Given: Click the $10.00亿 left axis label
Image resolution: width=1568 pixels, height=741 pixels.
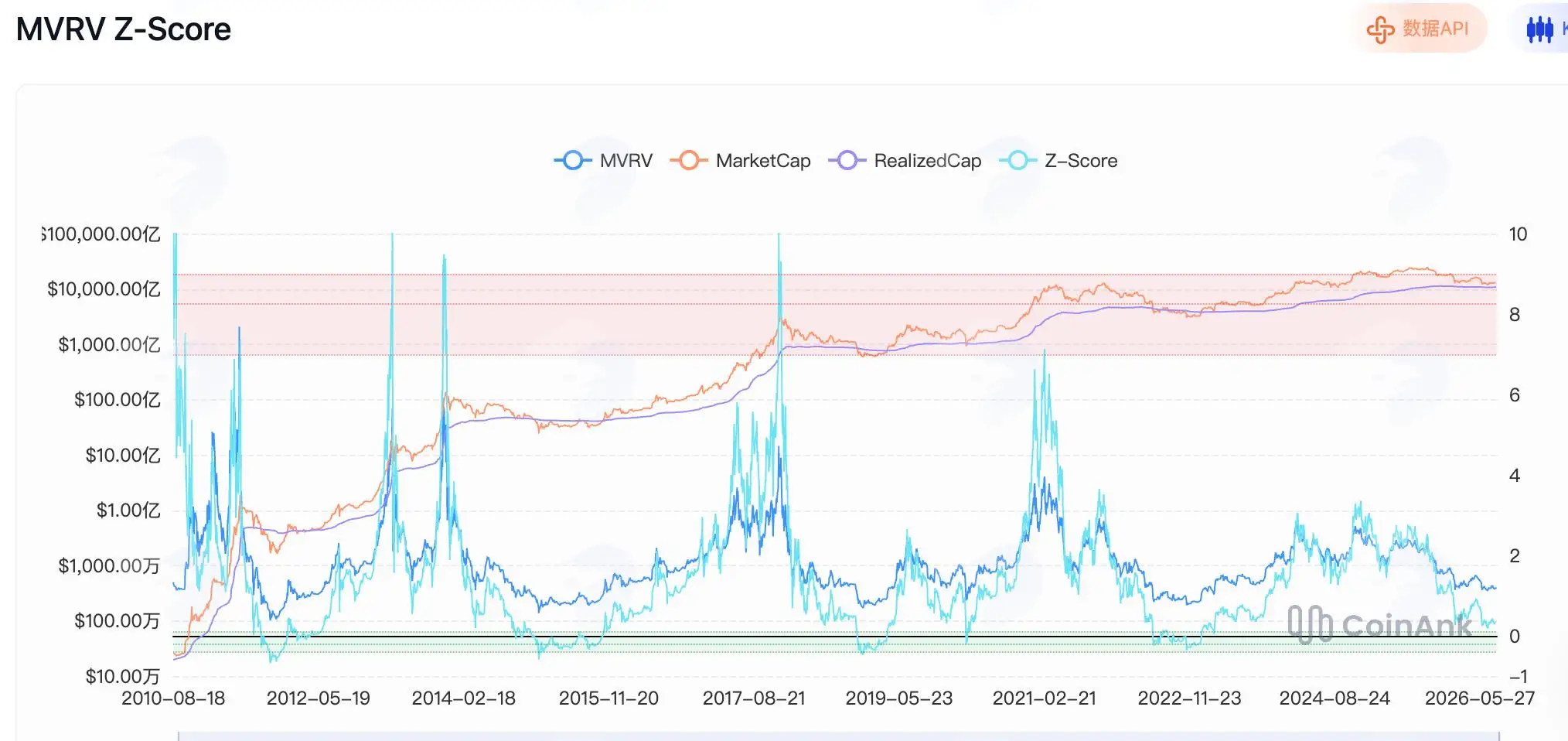Looking at the screenshot, I should click(122, 455).
